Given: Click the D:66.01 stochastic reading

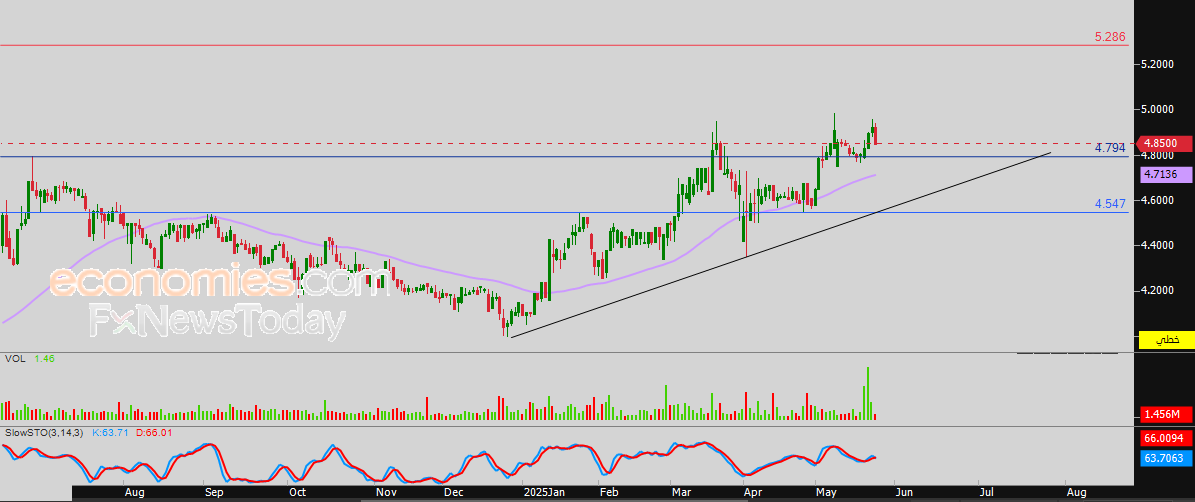Looking at the screenshot, I should [x=155, y=433].
